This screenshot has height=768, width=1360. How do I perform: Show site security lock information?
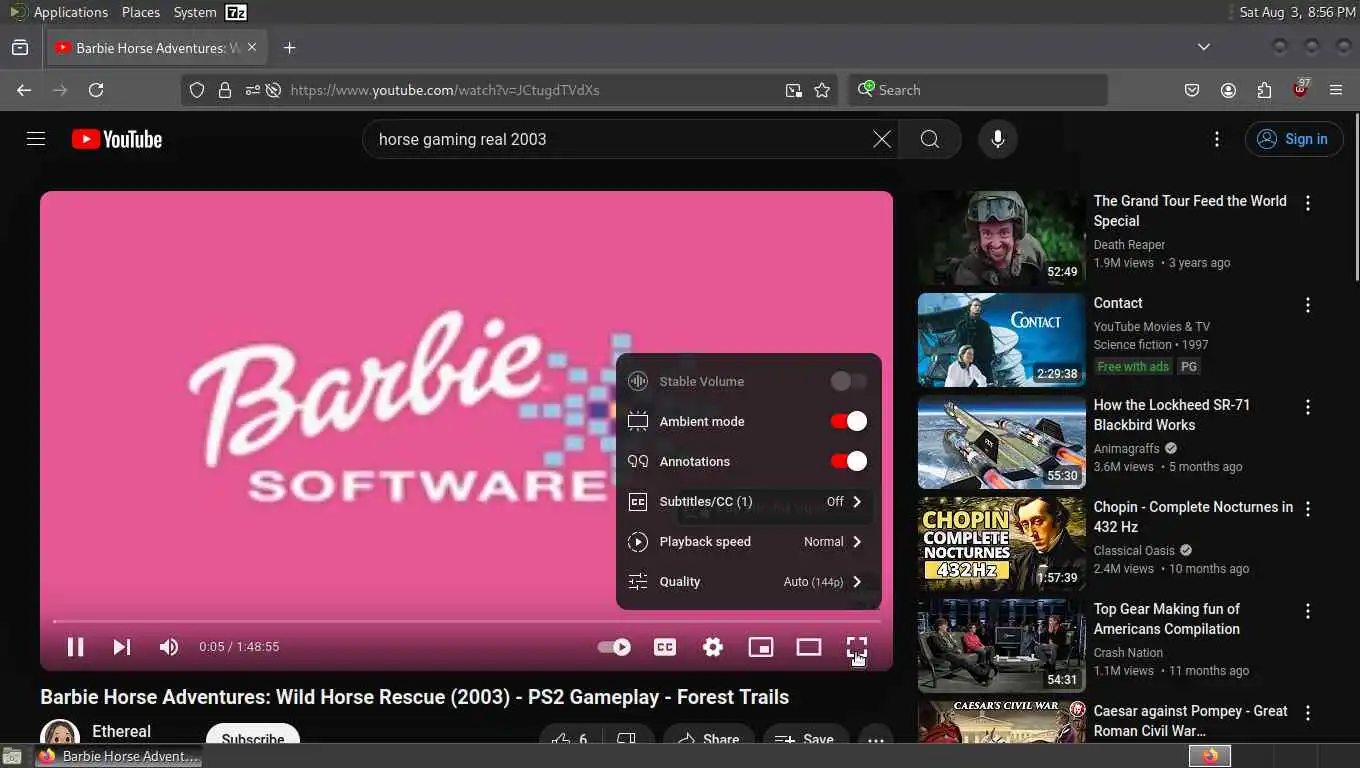pos(225,90)
